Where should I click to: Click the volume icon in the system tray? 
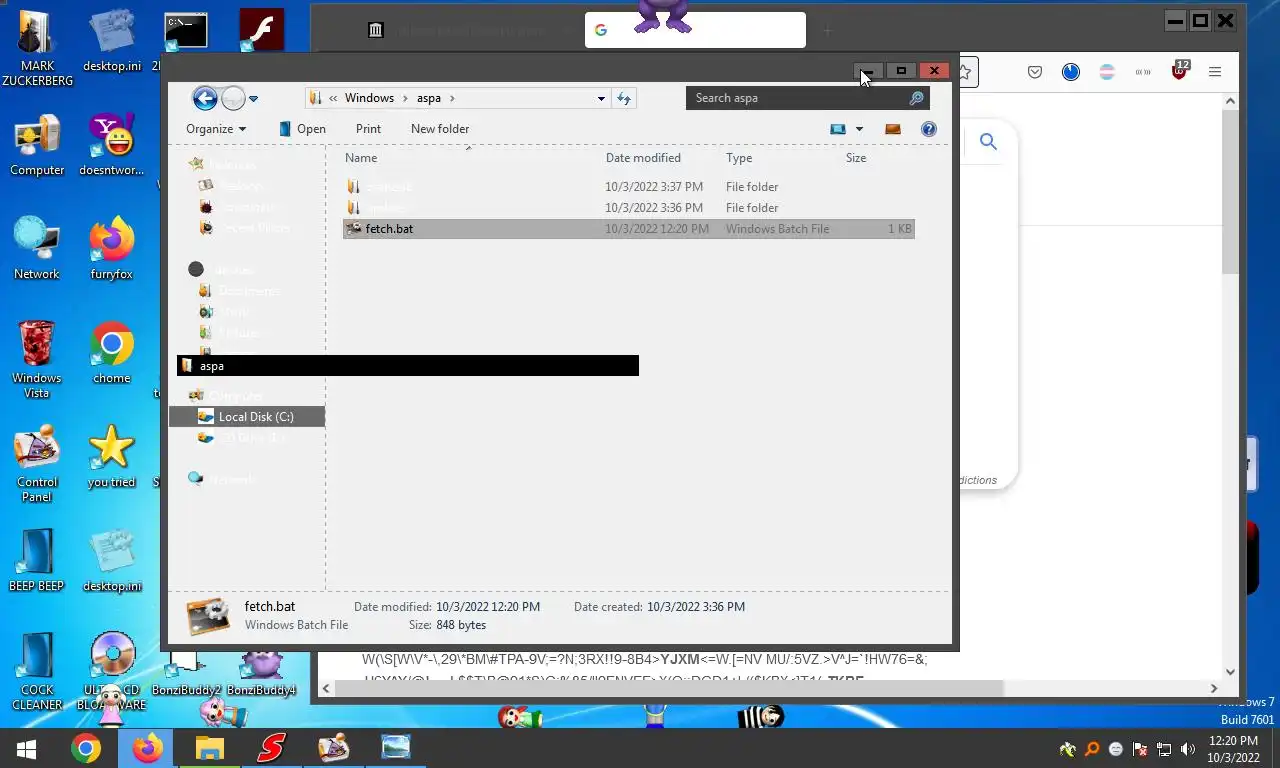pos(1187,749)
